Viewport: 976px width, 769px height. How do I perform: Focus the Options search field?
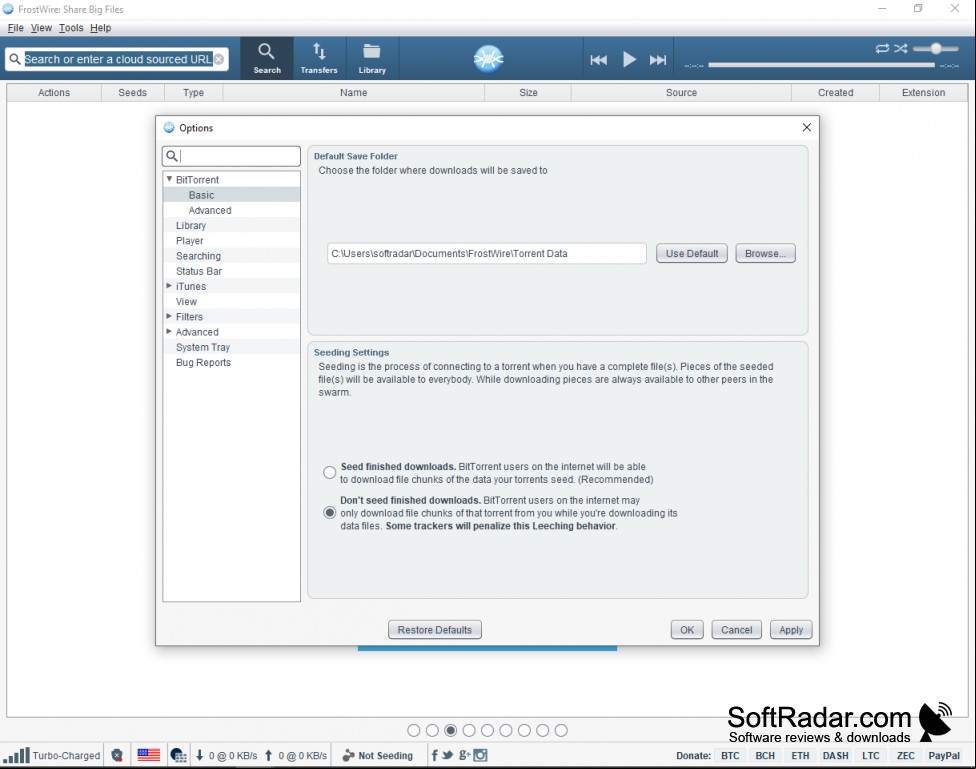pos(232,156)
